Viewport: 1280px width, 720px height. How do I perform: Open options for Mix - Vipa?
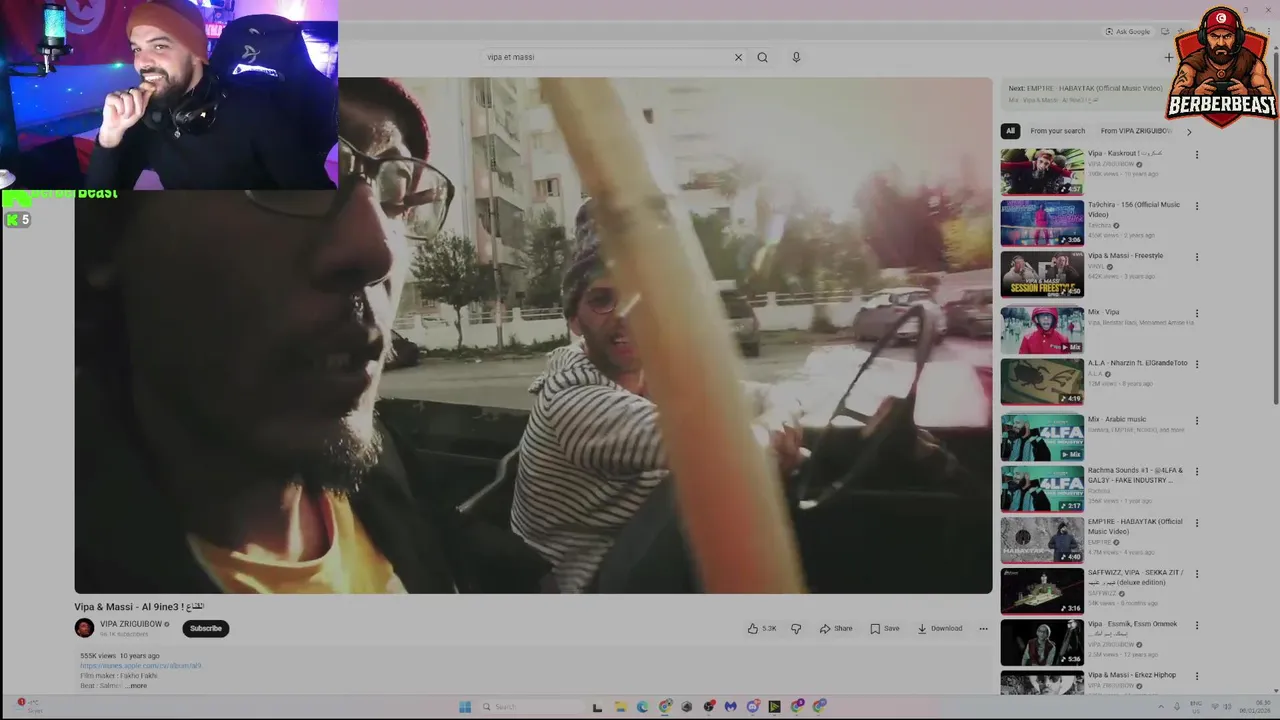click(x=1196, y=313)
